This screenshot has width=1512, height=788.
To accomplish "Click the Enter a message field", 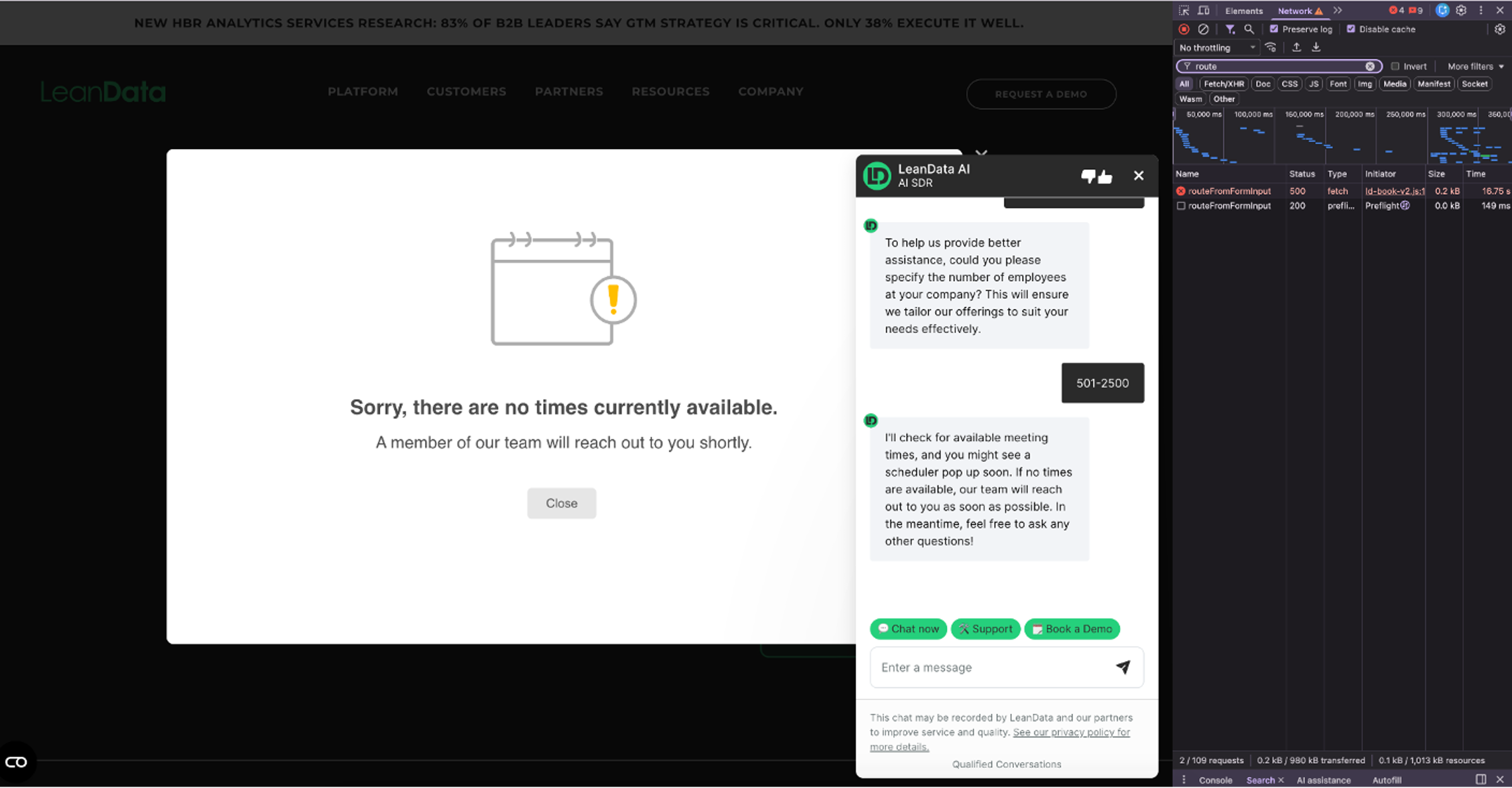I will click(992, 667).
